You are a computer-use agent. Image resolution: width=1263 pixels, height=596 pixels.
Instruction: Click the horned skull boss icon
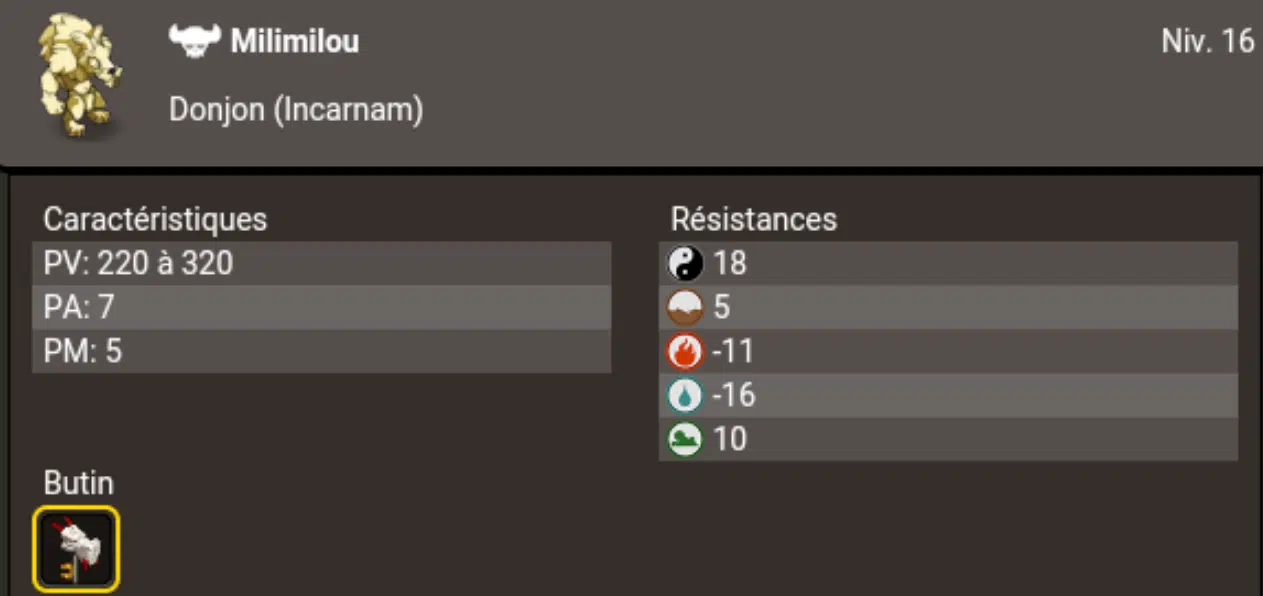coord(194,42)
